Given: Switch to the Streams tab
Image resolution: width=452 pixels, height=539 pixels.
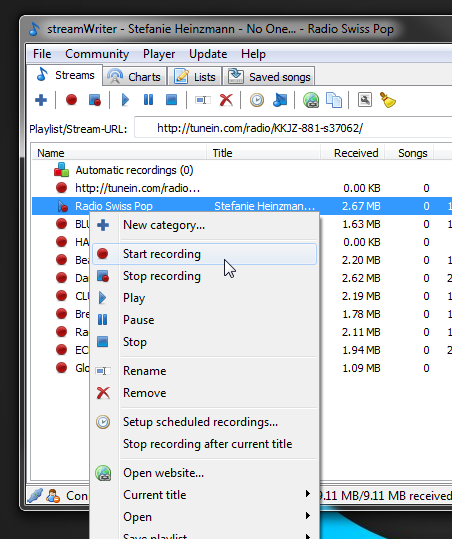Looking at the screenshot, I should 65,75.
